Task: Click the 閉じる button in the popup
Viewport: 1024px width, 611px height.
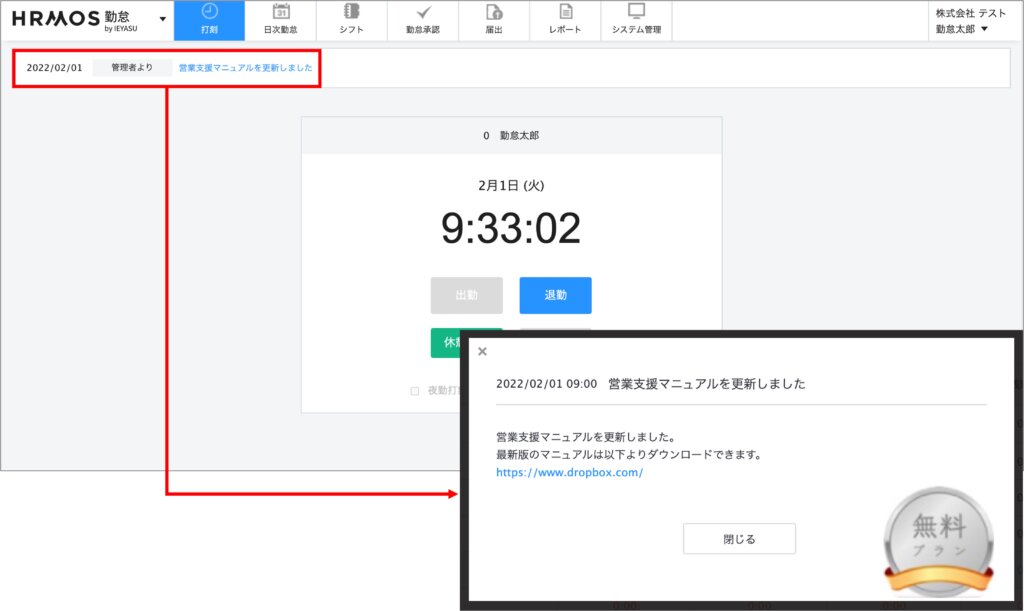Action: pos(739,539)
